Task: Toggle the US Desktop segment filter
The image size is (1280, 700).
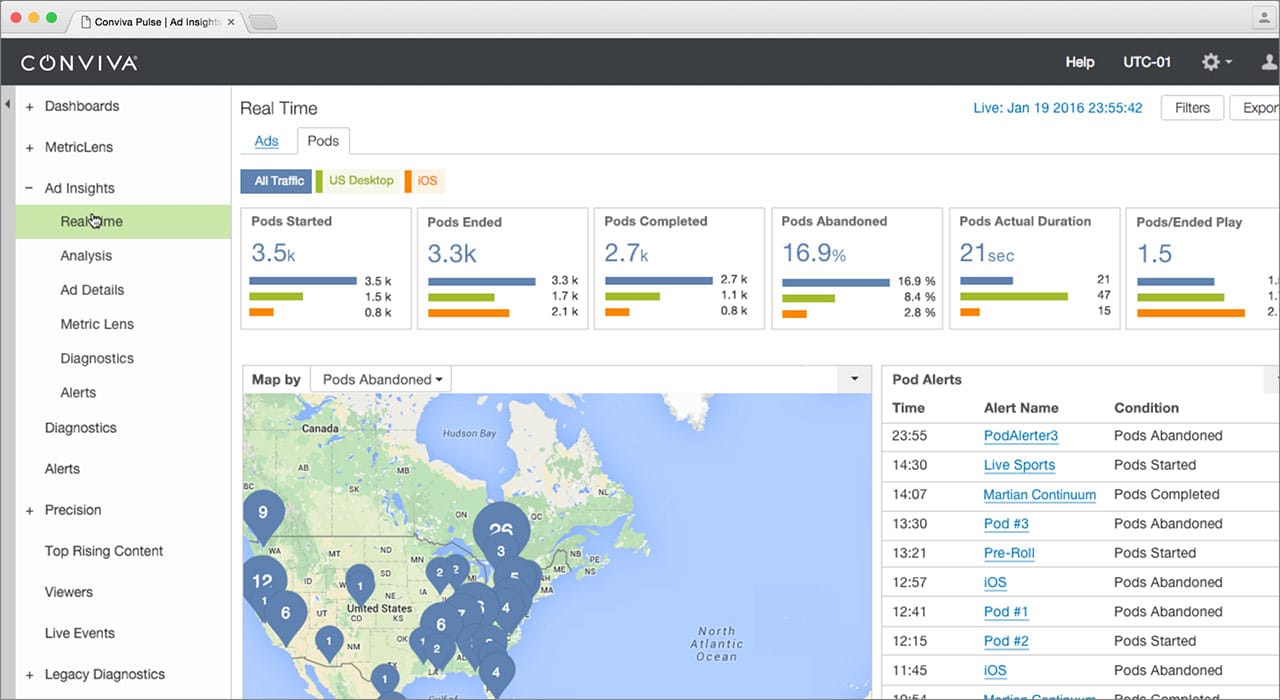Action: [357, 181]
